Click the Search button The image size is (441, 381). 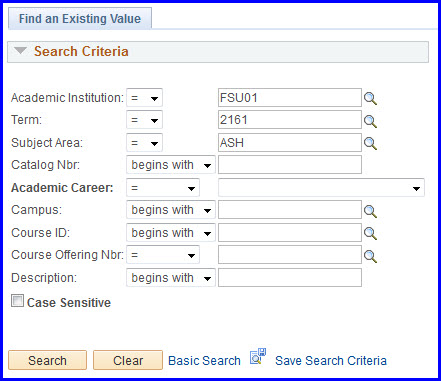pyautogui.click(x=47, y=360)
